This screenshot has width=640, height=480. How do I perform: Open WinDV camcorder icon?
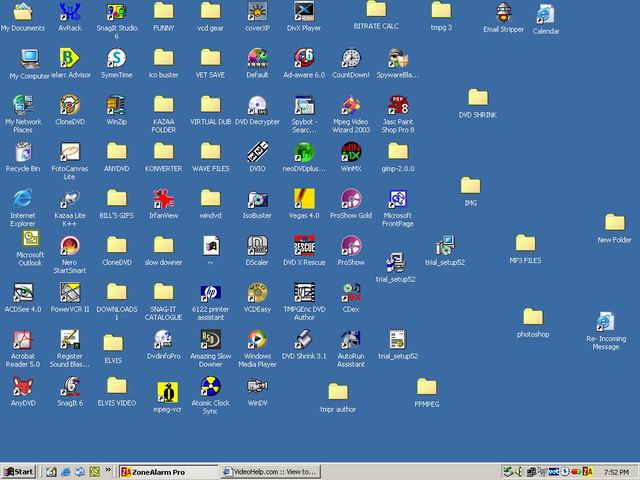click(x=258, y=387)
